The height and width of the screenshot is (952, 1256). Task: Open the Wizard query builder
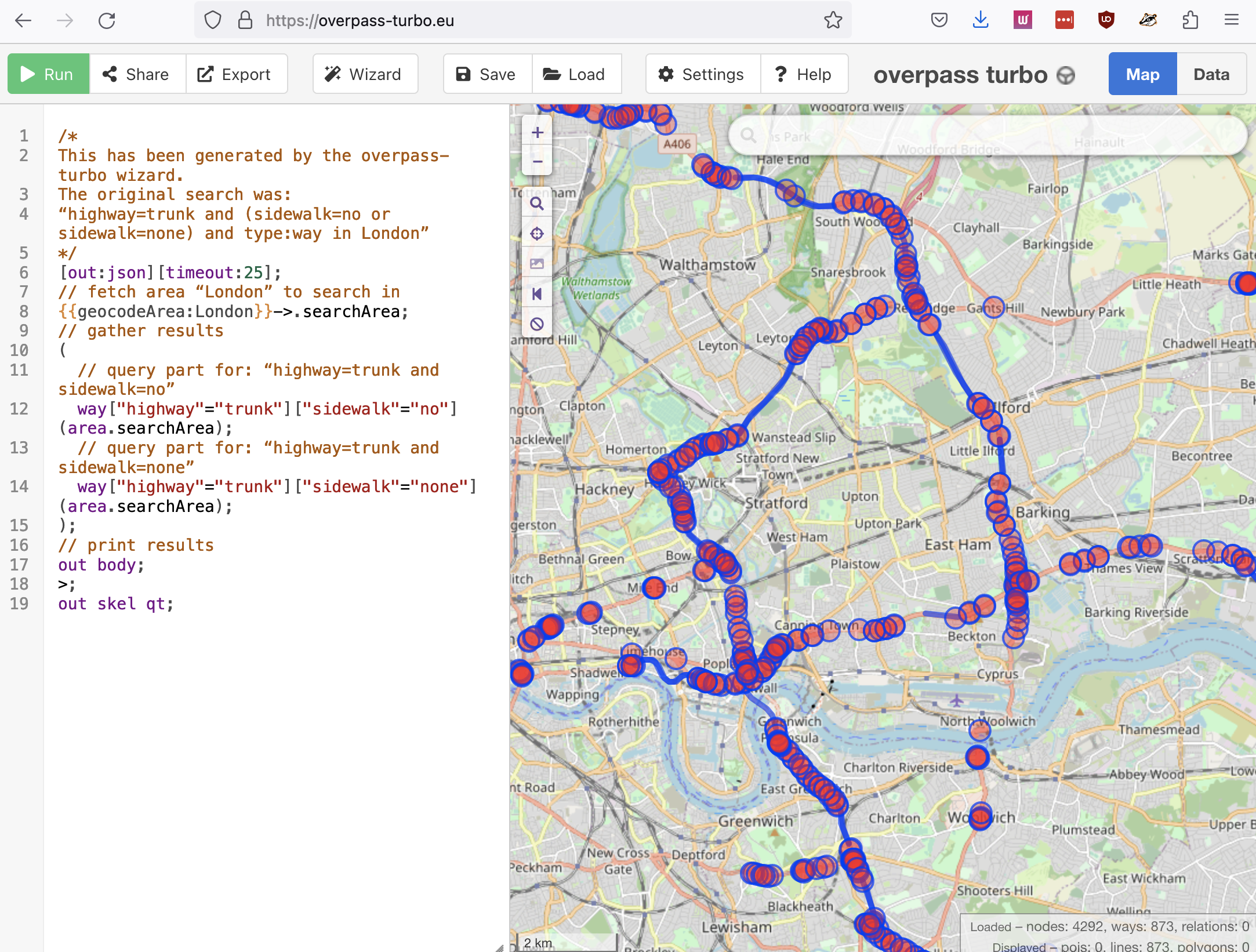(x=365, y=74)
